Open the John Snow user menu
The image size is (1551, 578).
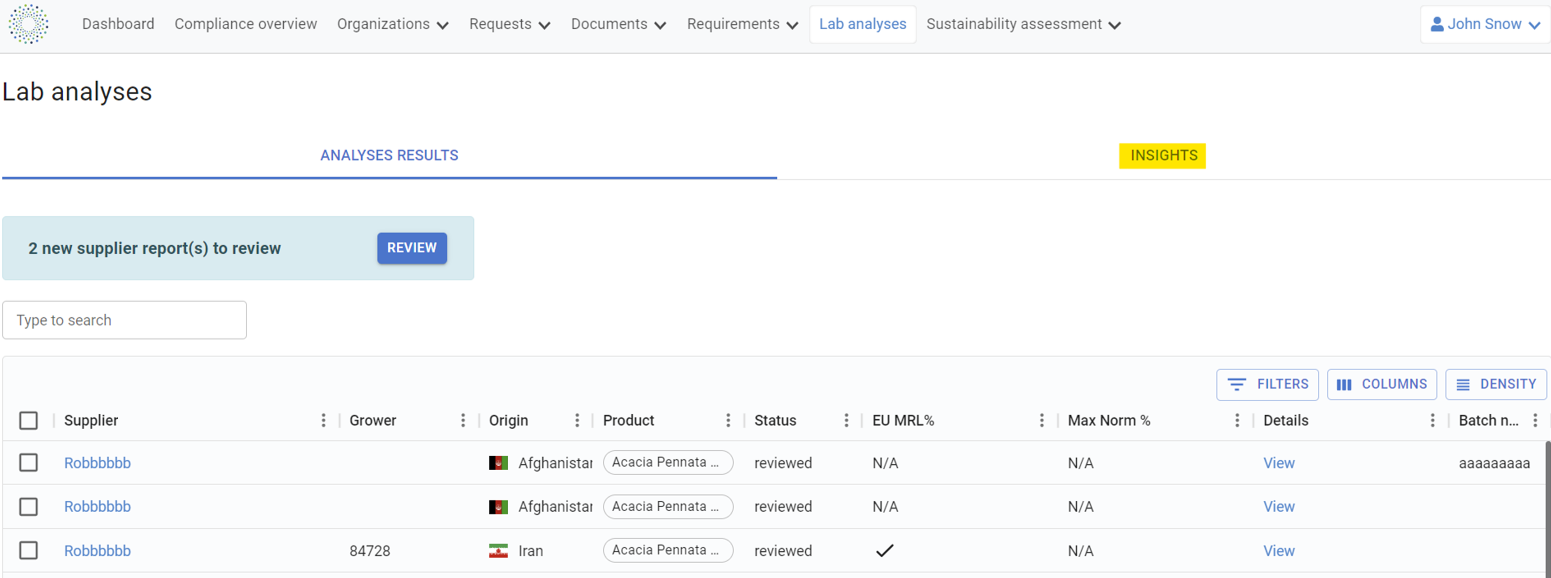(1485, 24)
